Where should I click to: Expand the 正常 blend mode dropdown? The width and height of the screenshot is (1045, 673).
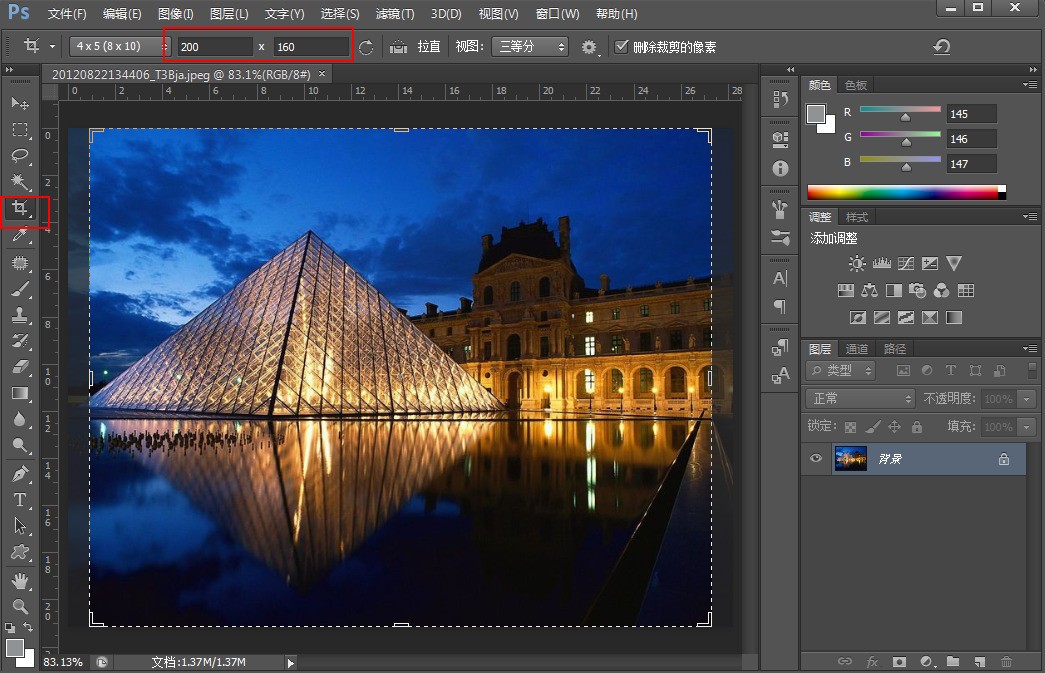[860, 398]
